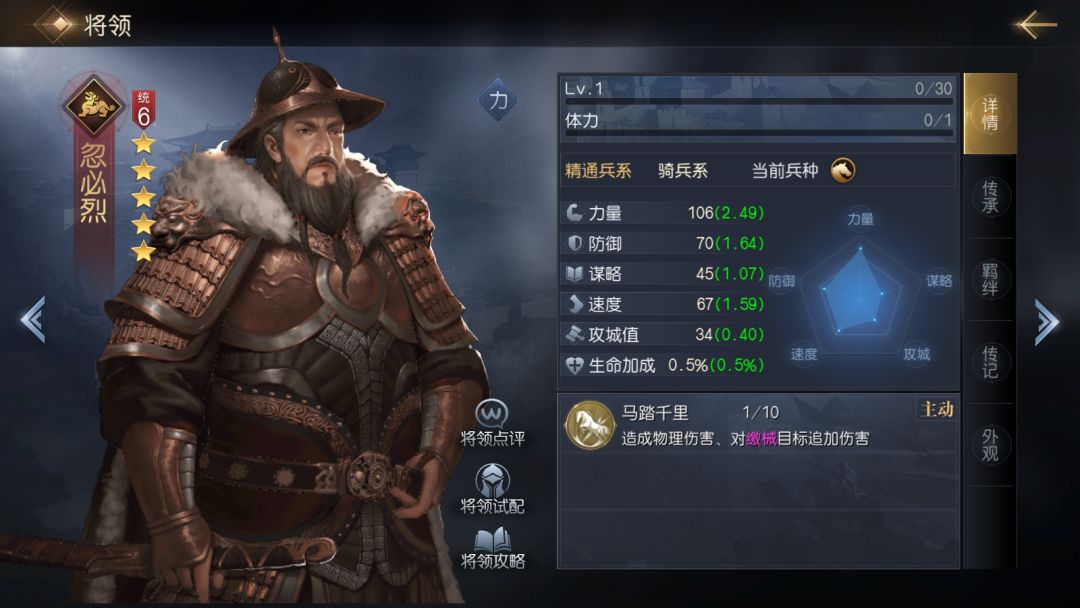This screenshot has height=608, width=1080.
Task: Open the 传记 tab
Action: pos(990,362)
